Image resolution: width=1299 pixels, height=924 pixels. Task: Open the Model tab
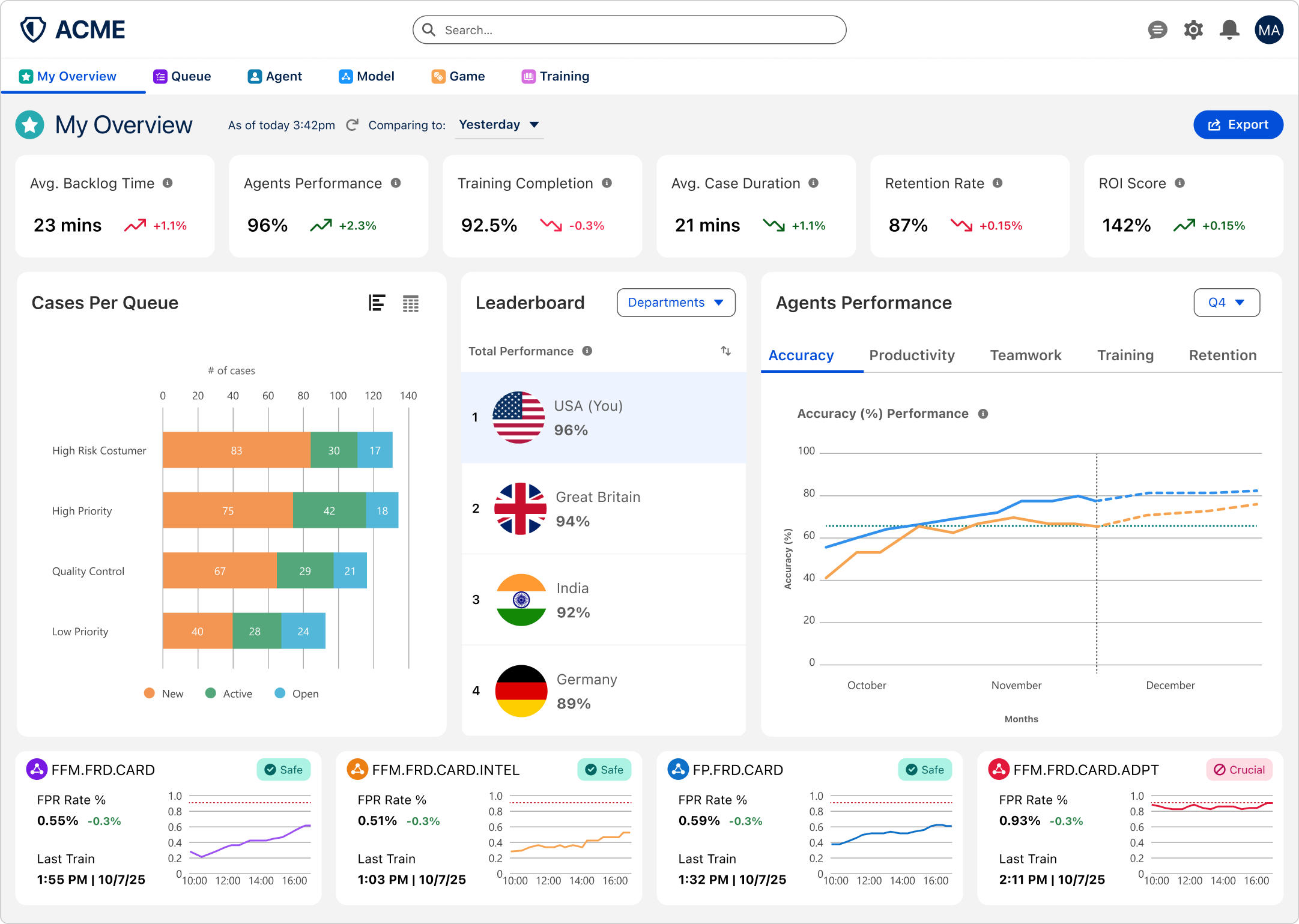(x=367, y=76)
